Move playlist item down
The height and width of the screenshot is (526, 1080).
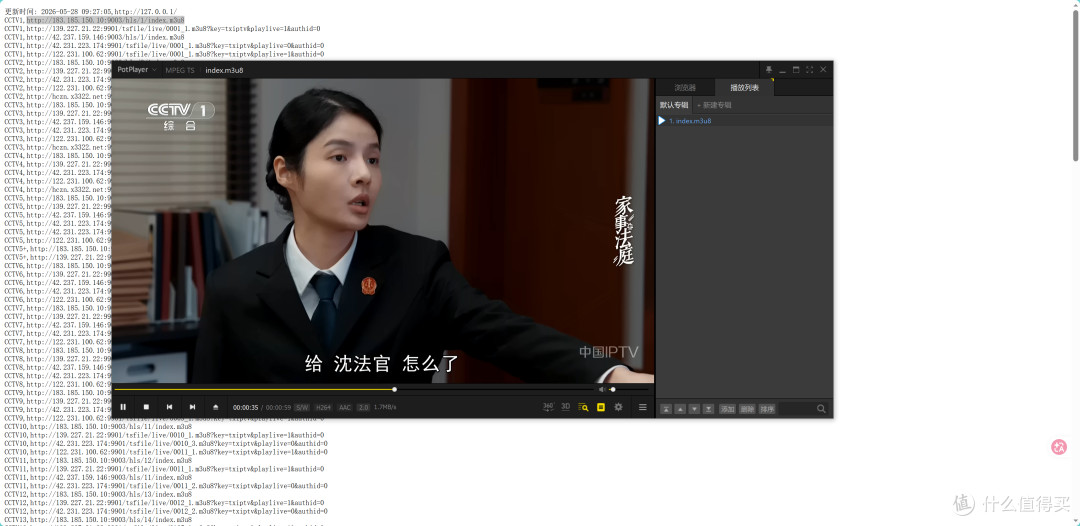pyautogui.click(x=694, y=409)
